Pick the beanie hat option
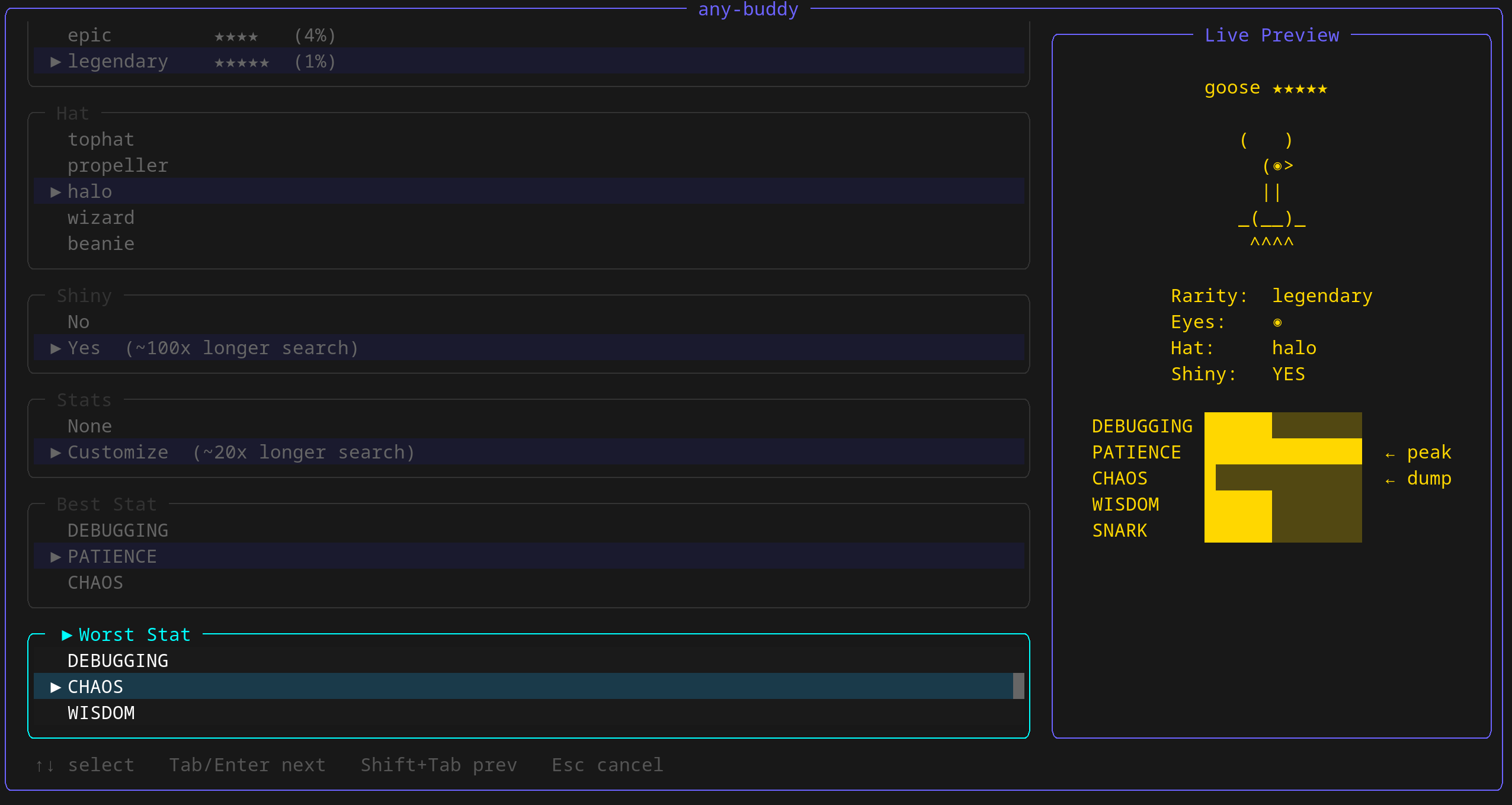 point(101,243)
